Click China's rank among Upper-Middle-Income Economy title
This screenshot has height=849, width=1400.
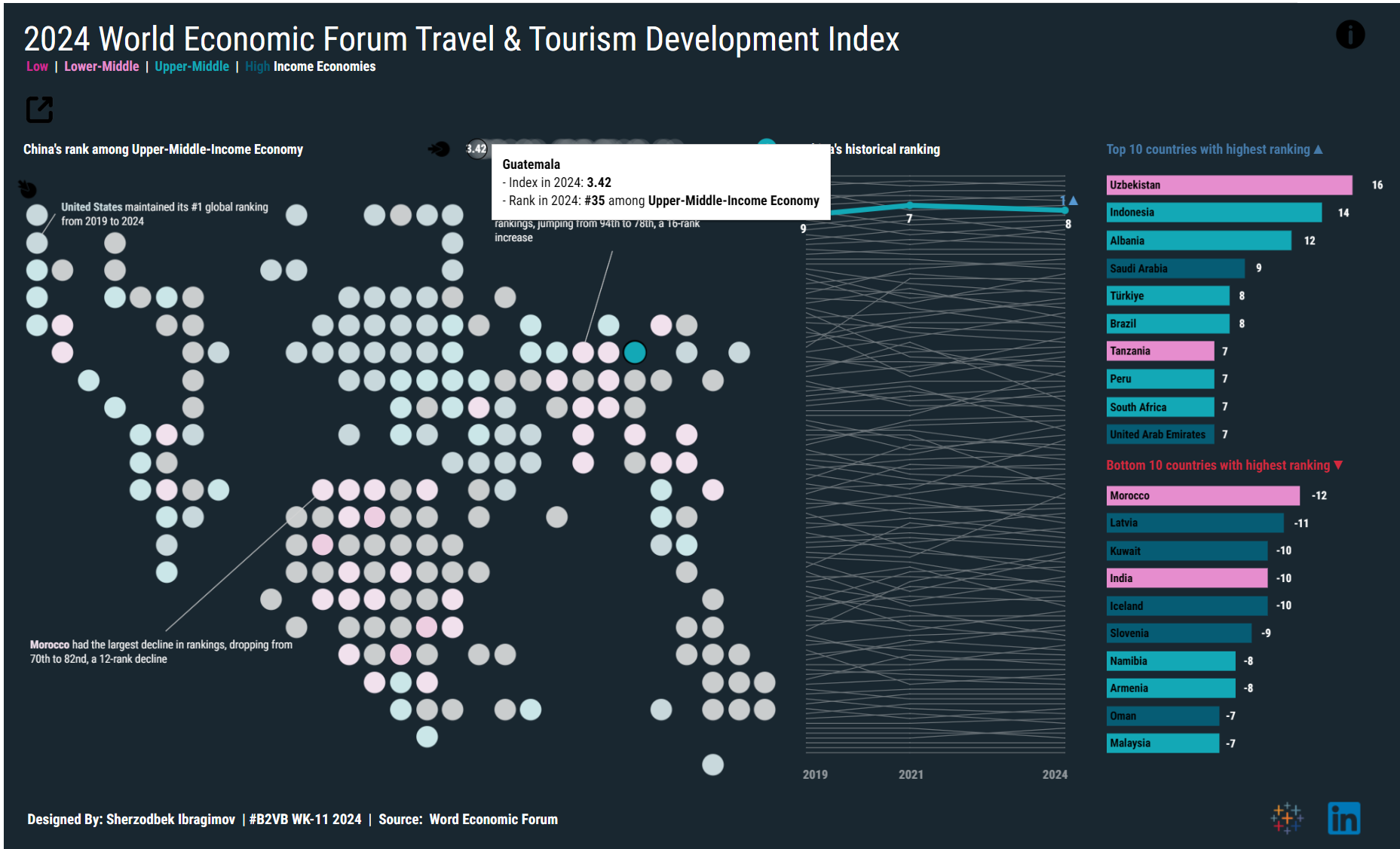163,149
